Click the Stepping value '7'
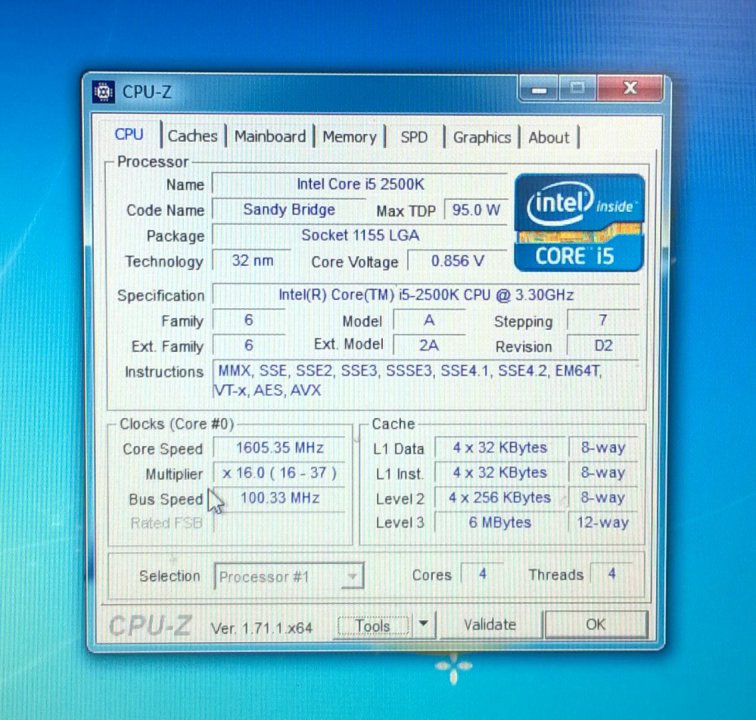 pyautogui.click(x=603, y=321)
